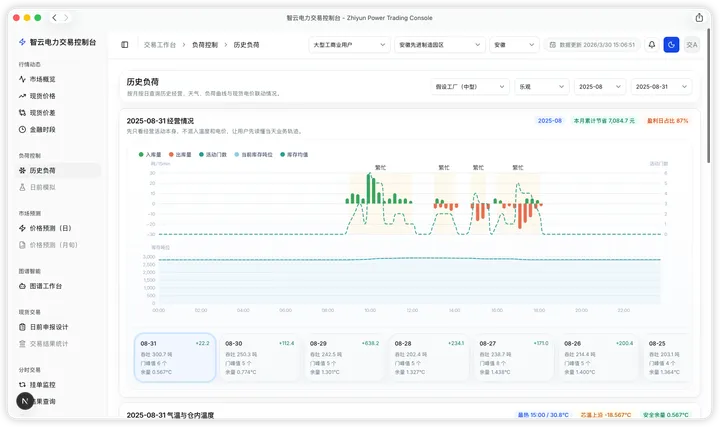Click the 交易结果统计 icon
720x427 pixels.
click(22, 344)
